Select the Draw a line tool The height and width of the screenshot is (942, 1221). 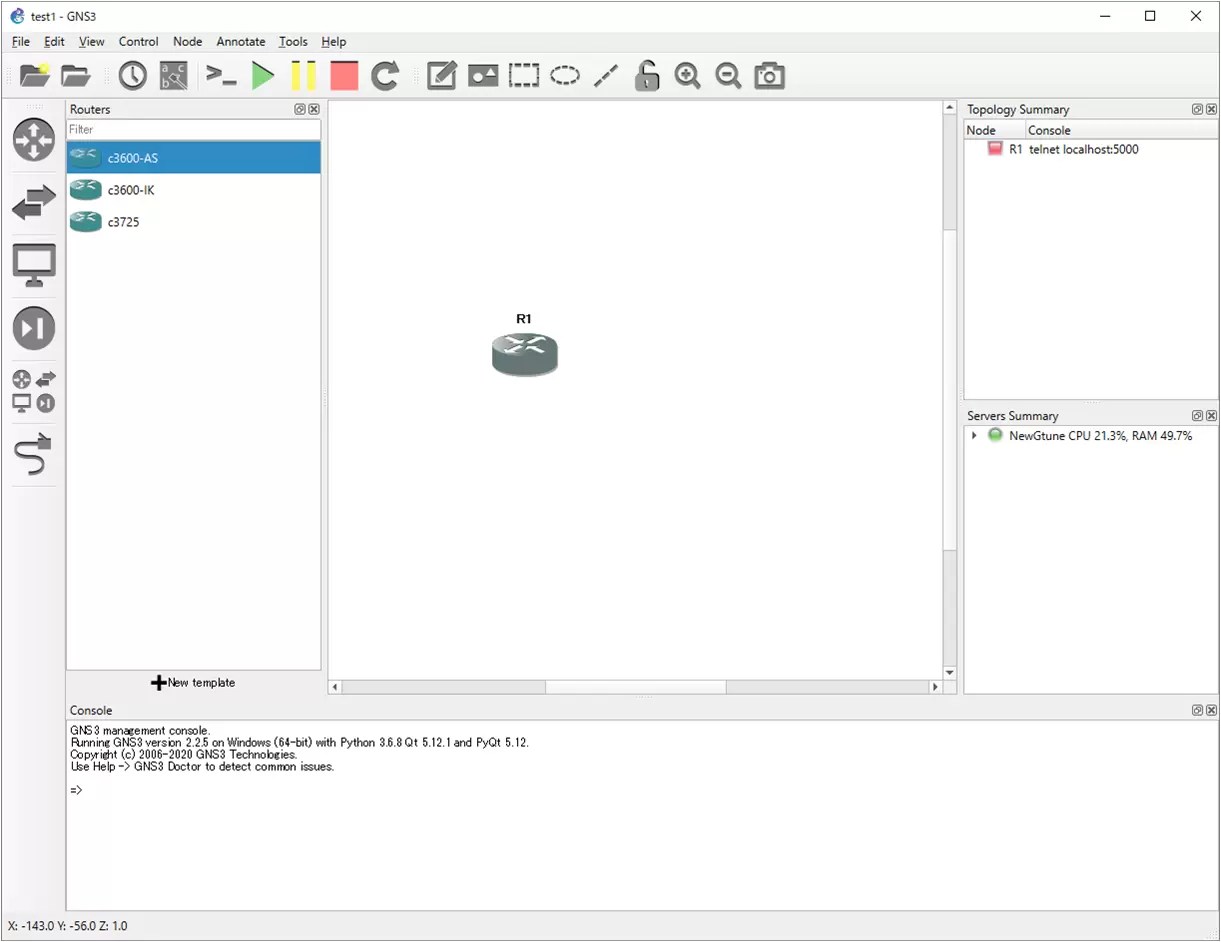click(606, 75)
